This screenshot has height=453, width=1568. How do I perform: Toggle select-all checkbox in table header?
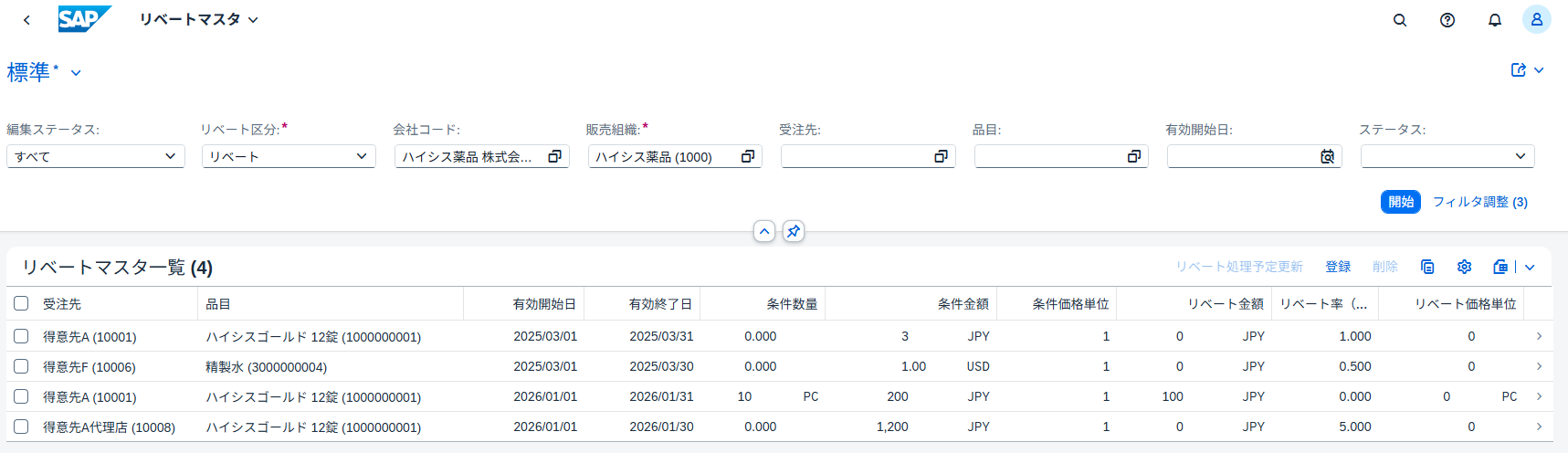[x=21, y=303]
